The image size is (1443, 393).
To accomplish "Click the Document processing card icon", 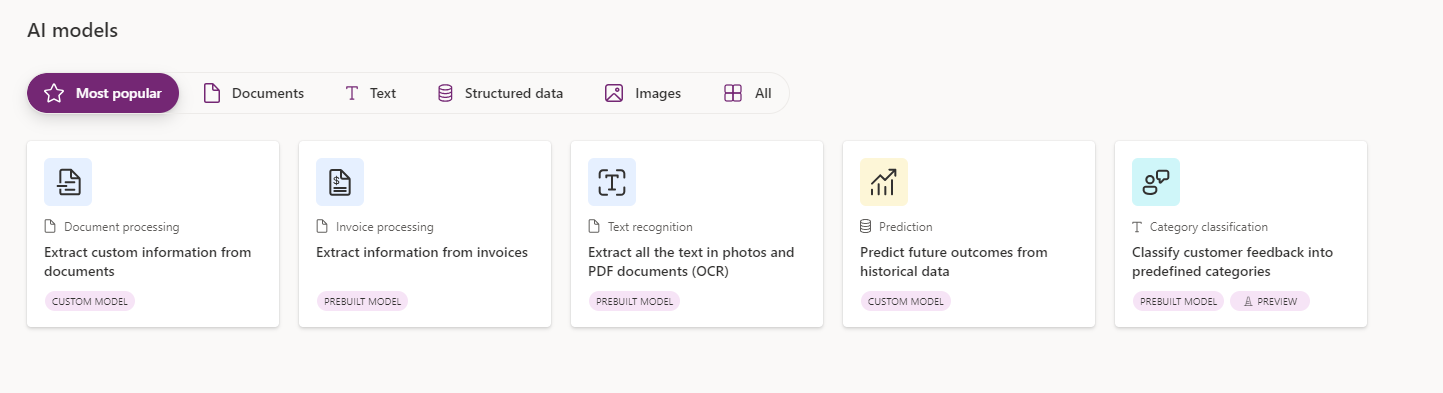I will pos(68,182).
